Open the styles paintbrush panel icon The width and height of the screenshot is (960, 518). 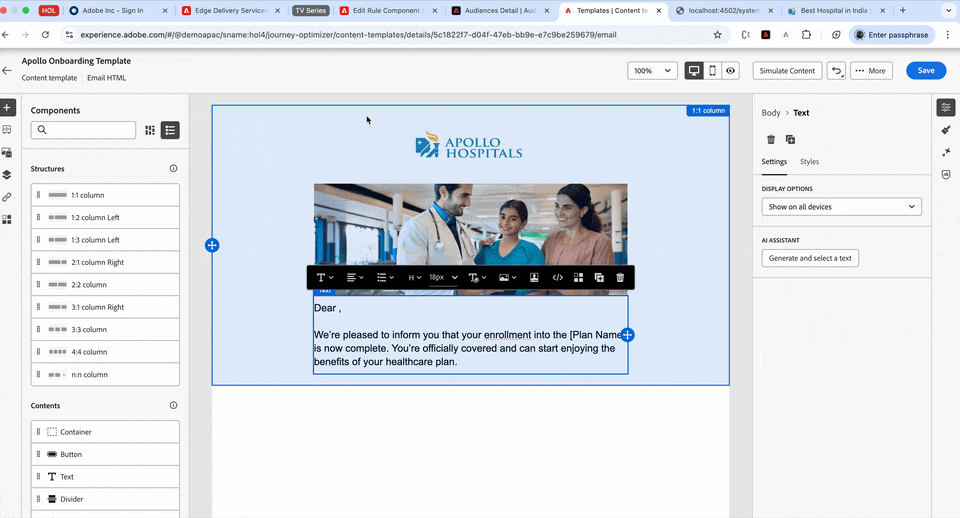point(946,130)
